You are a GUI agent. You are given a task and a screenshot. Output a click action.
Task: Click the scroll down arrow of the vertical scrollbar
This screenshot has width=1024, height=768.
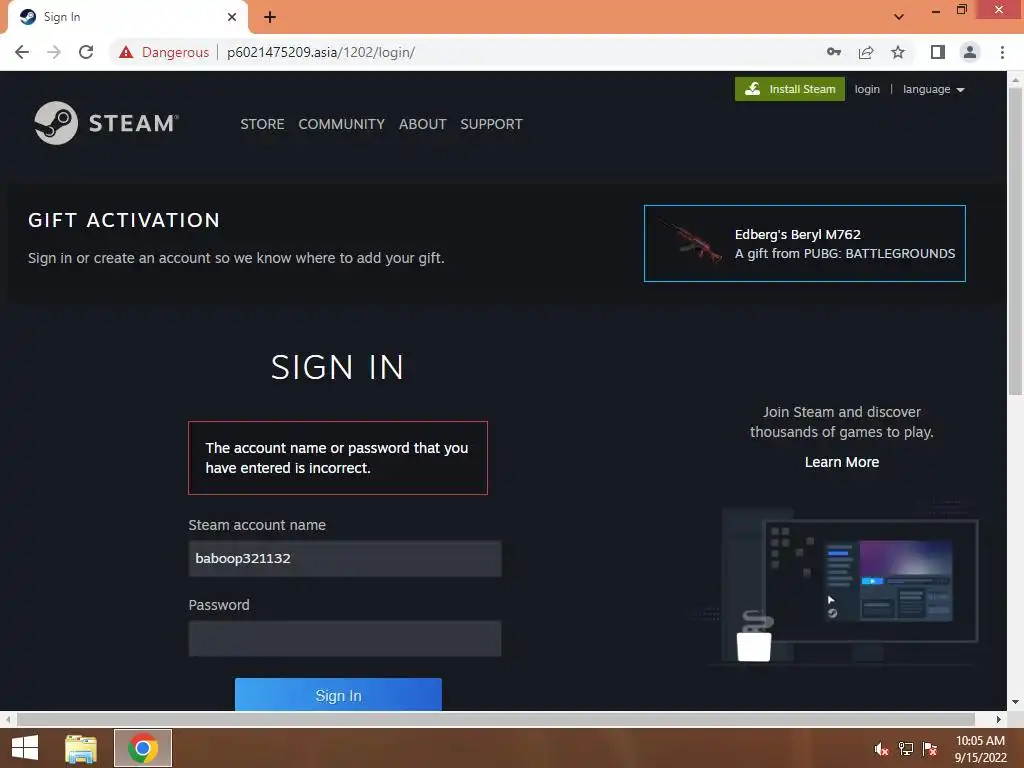point(1015,702)
